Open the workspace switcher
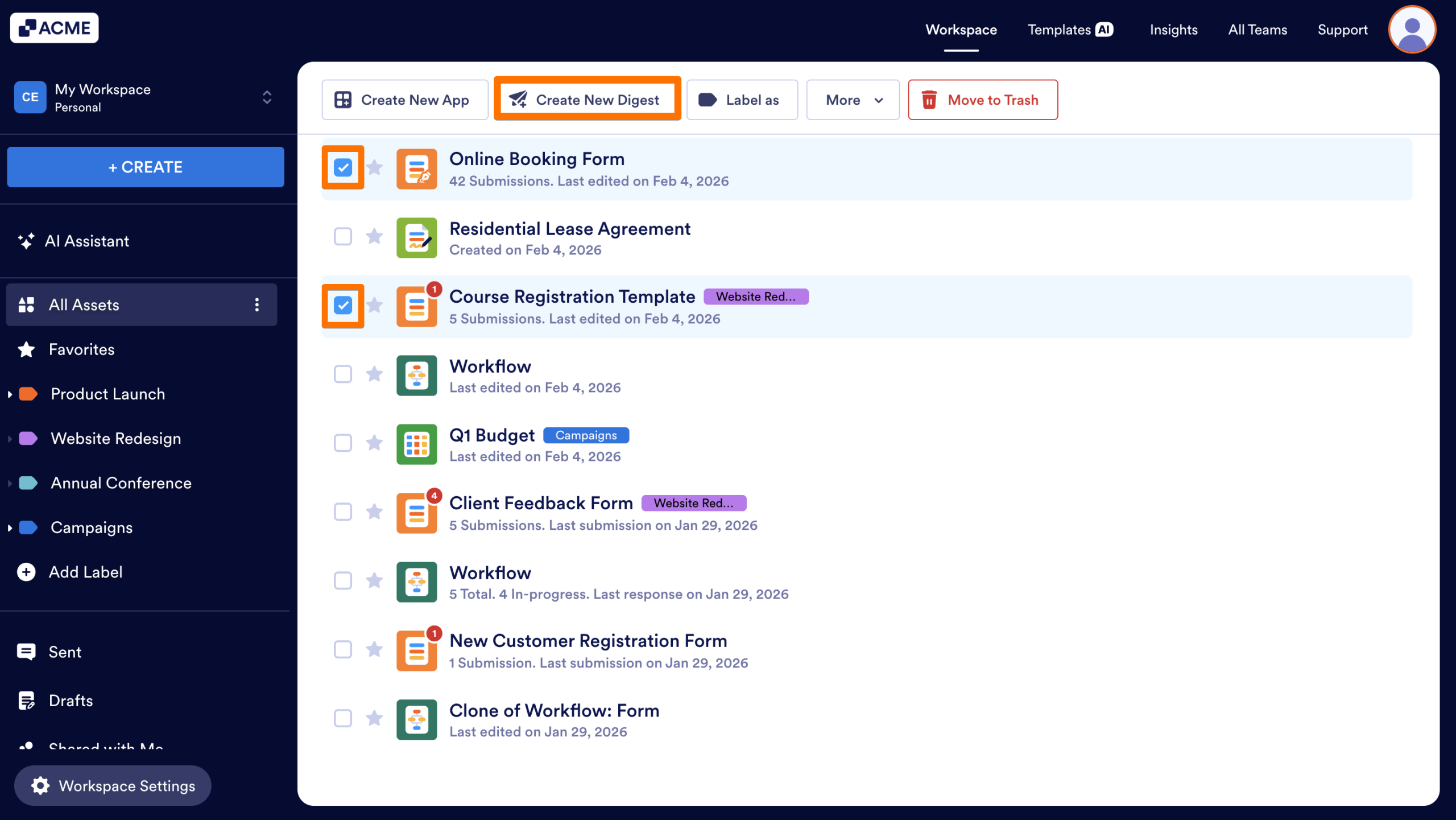The width and height of the screenshot is (1456, 820). click(266, 97)
